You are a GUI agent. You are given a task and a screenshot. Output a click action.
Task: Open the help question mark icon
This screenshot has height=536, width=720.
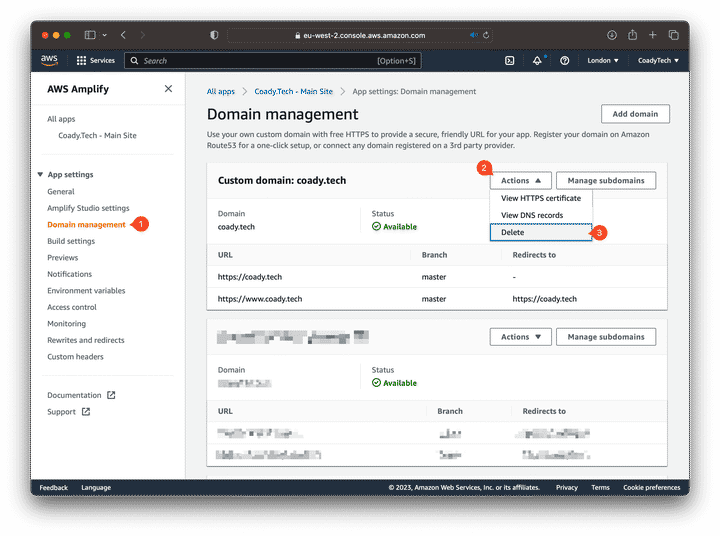point(565,61)
